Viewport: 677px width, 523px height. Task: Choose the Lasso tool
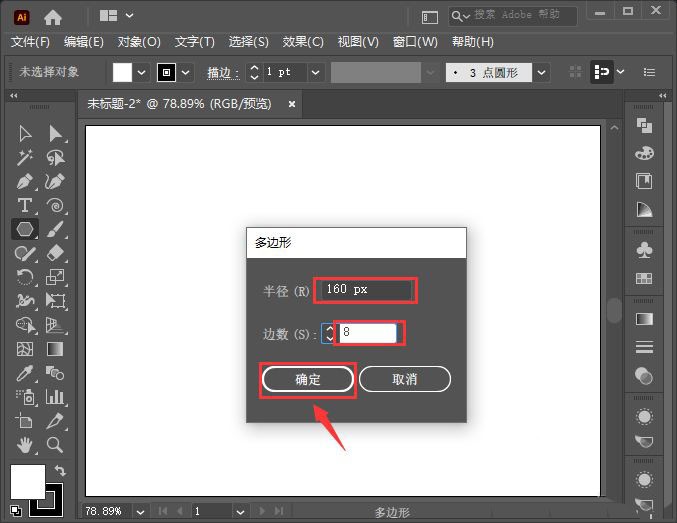[55, 158]
